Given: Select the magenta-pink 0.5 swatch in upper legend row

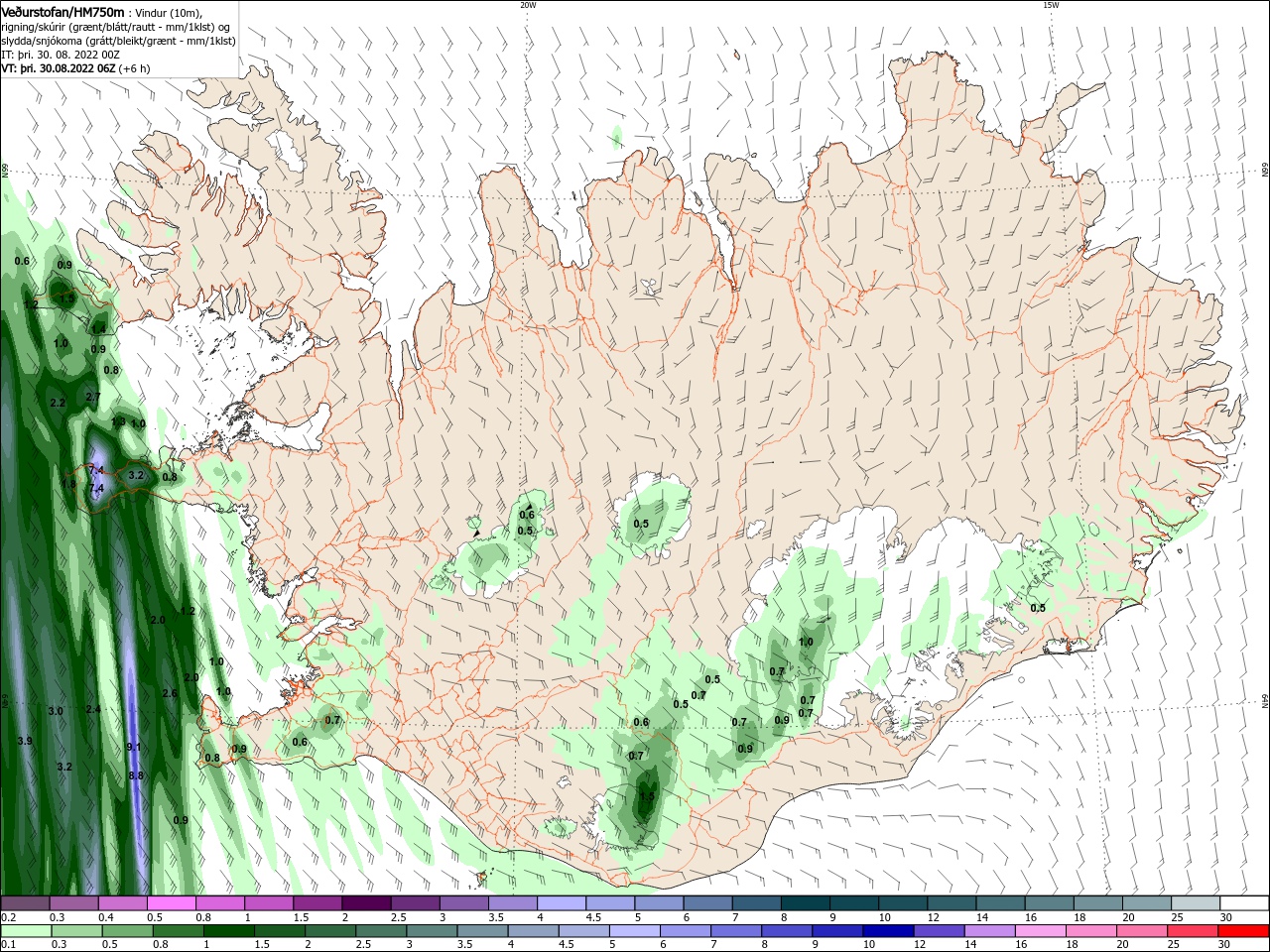Looking at the screenshot, I should (x=171, y=903).
